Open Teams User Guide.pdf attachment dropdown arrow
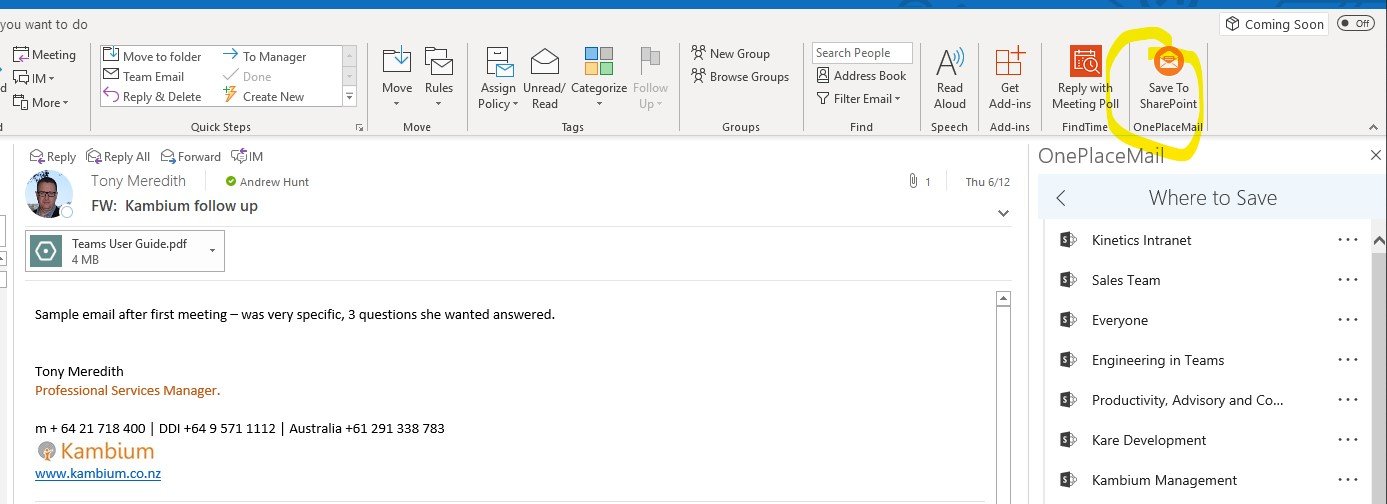This screenshot has height=504, width=1387. click(212, 250)
